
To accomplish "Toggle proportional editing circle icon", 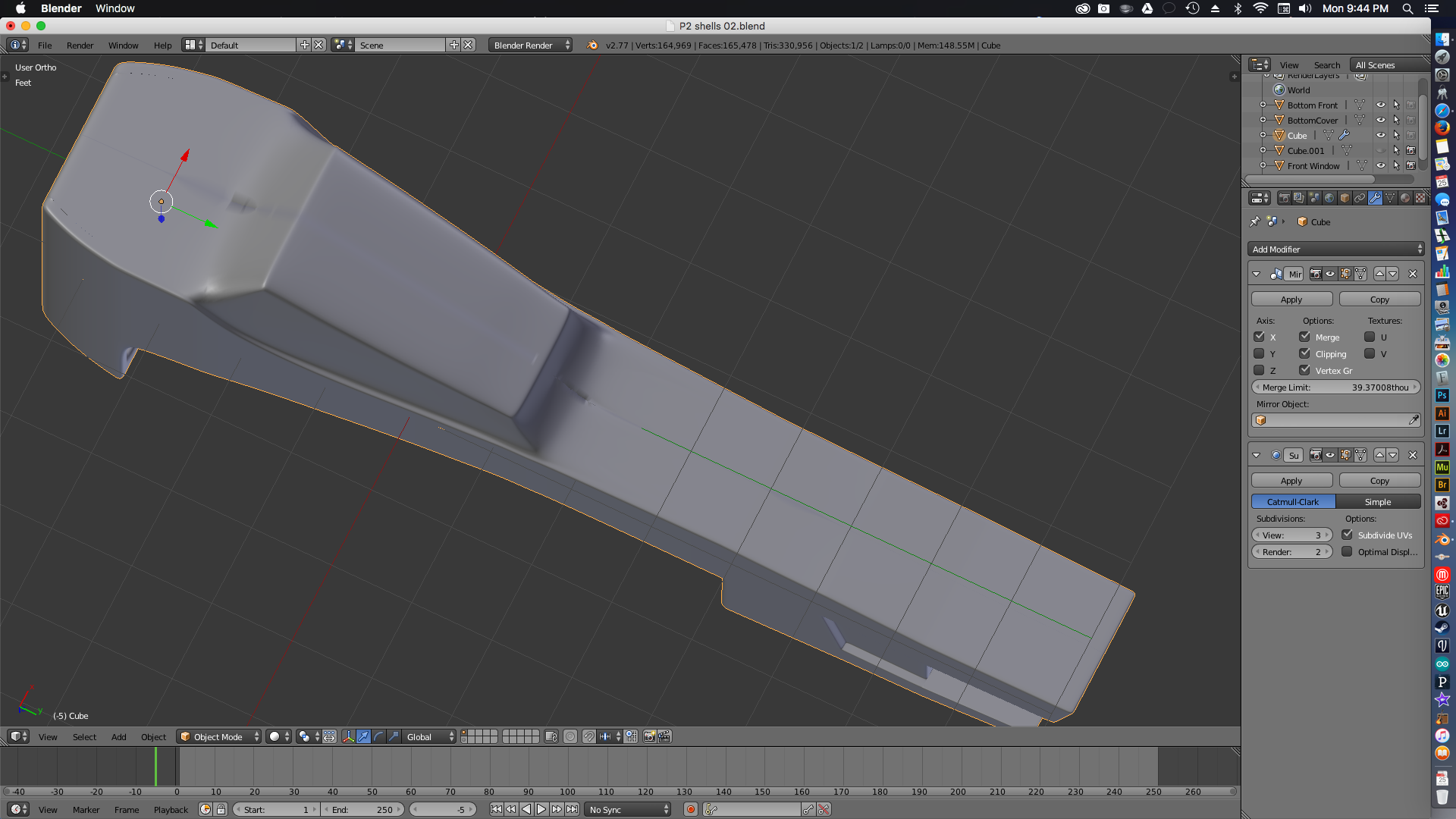I will 570,736.
